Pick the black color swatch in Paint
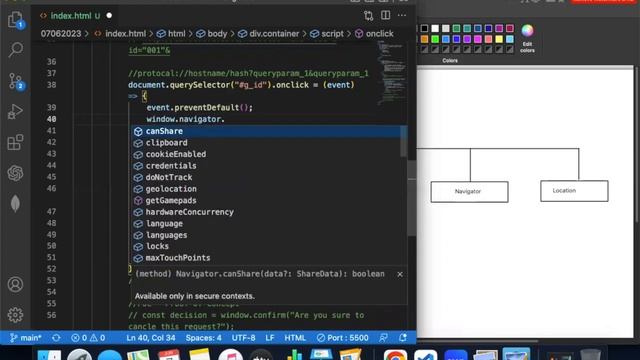The image size is (640, 360). (424, 28)
